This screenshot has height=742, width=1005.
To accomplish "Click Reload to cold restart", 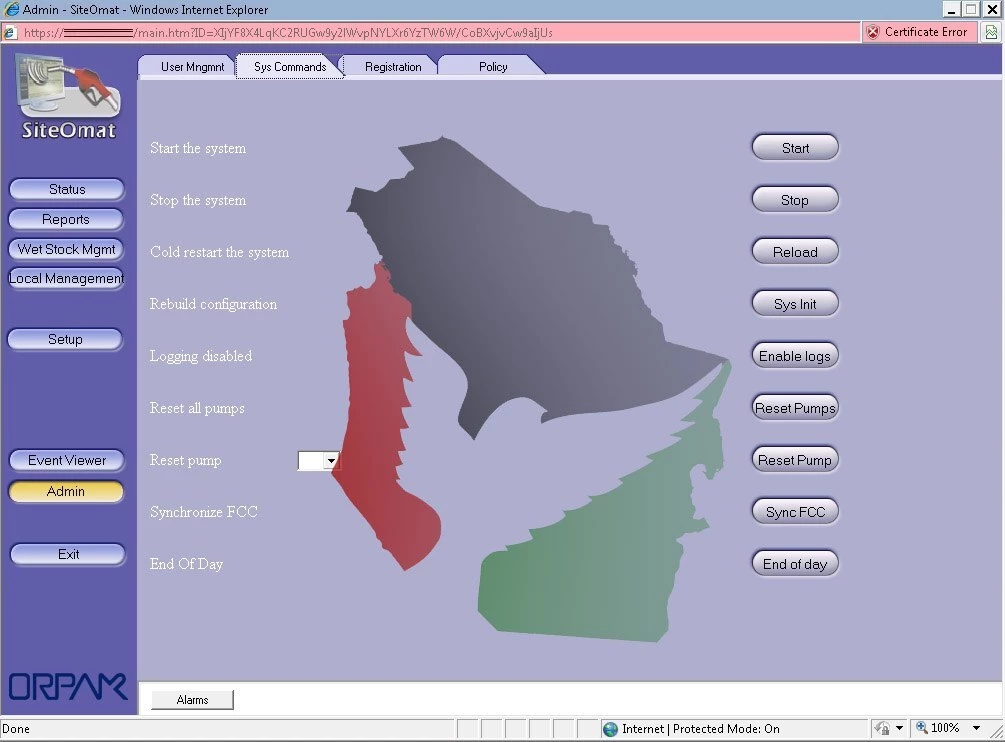I will point(795,252).
